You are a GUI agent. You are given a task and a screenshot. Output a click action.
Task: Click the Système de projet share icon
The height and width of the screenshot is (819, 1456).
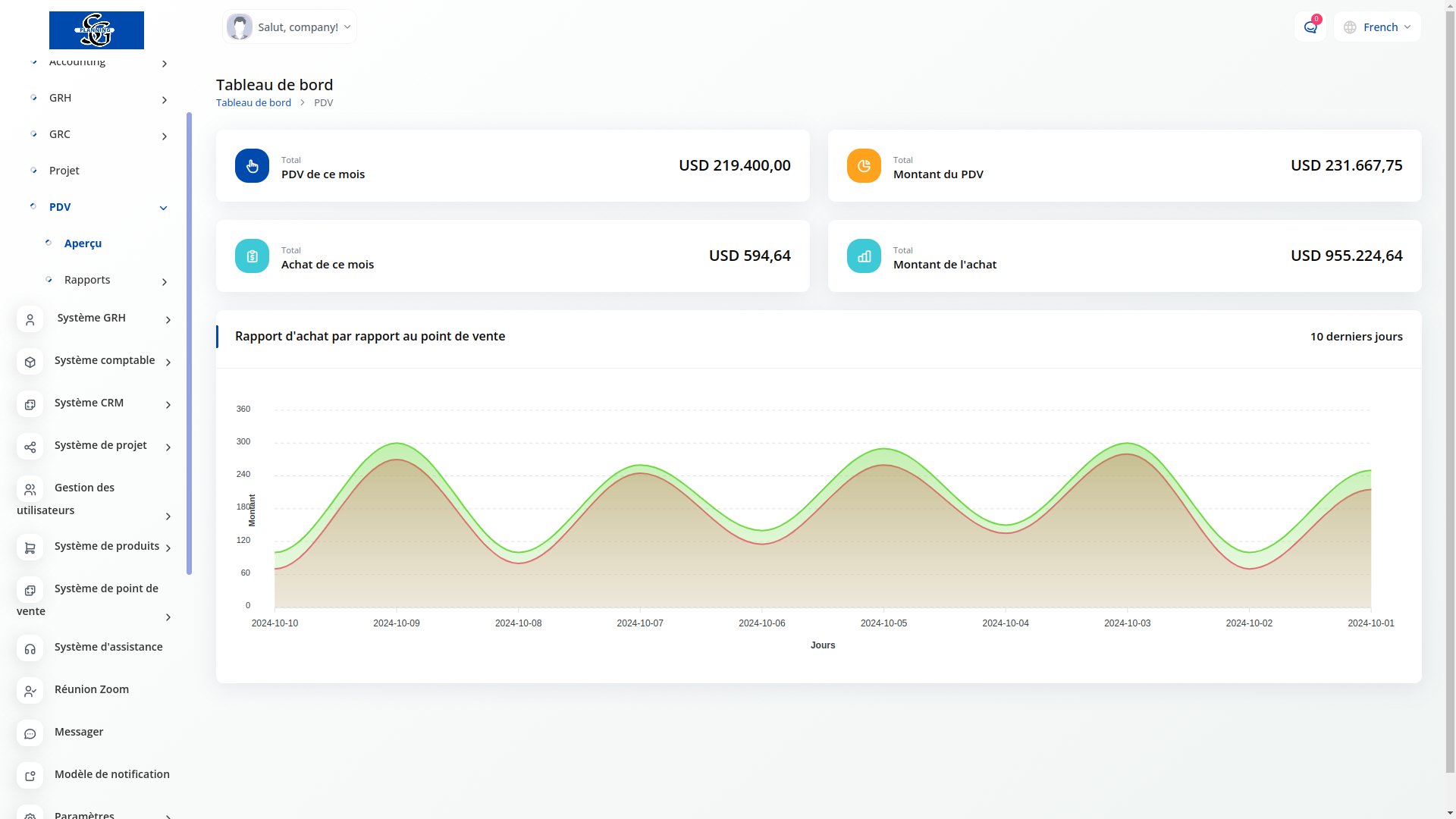click(x=30, y=447)
